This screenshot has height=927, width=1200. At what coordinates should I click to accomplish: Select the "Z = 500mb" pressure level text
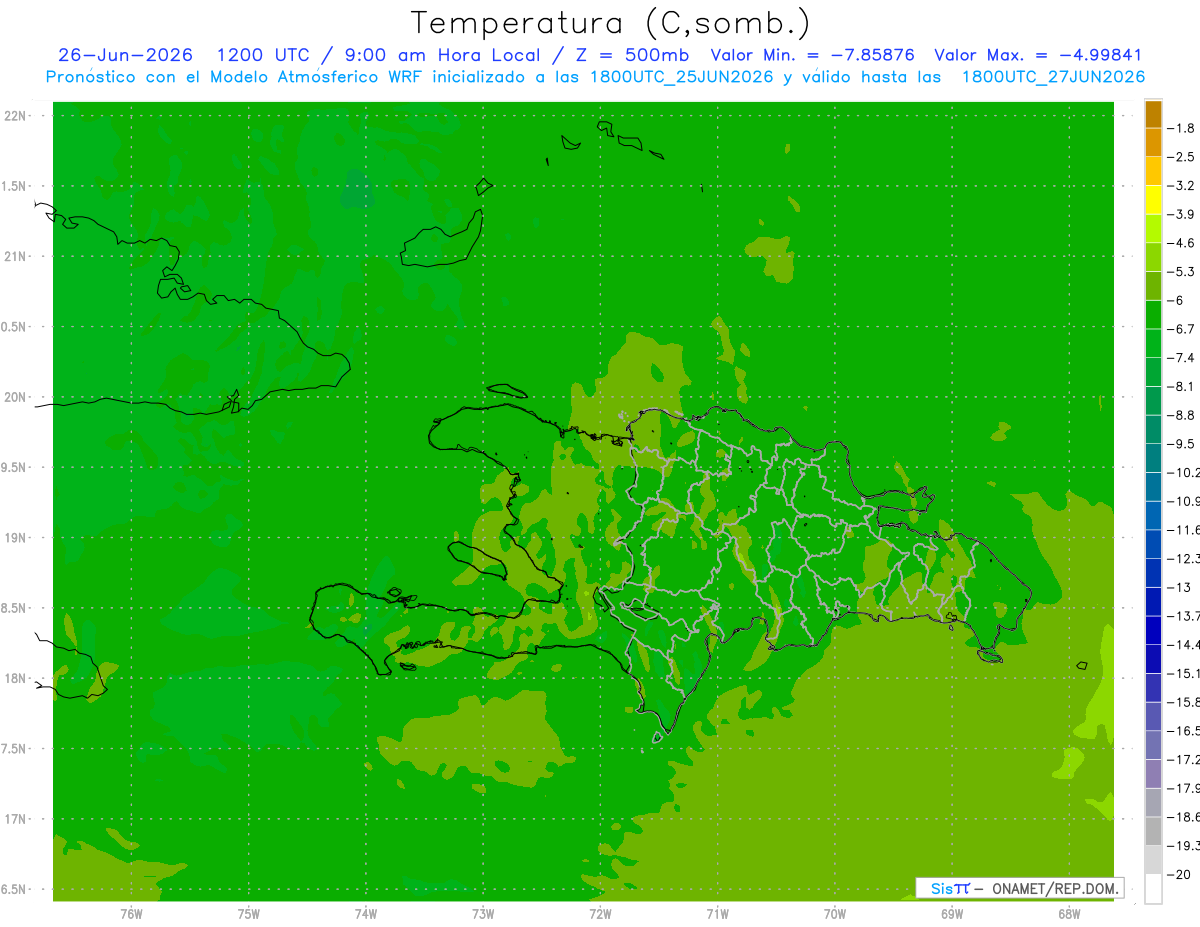(x=630, y=55)
